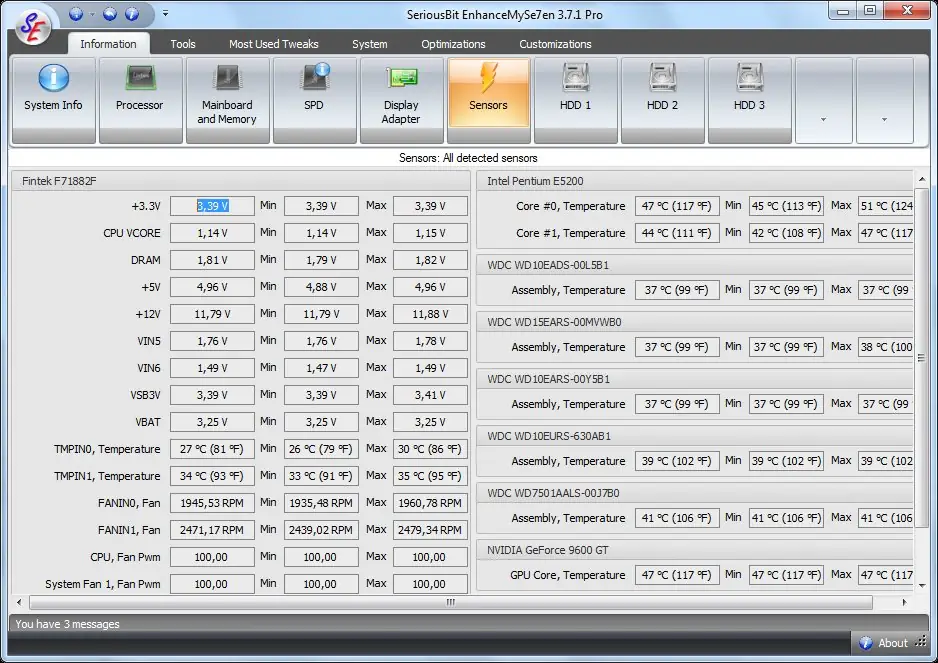The height and width of the screenshot is (663, 938).
Task: Click the first blue globe quick-access icon
Action: tap(76, 14)
